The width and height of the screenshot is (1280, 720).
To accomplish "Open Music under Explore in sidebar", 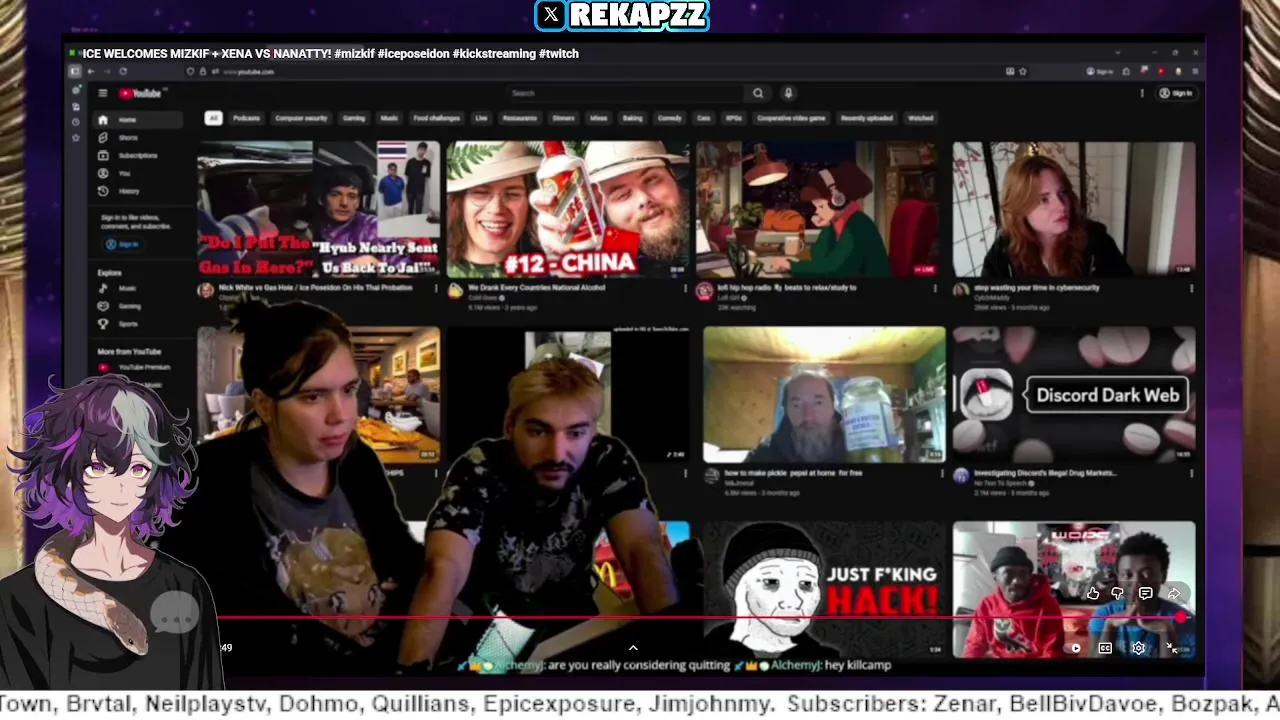I will click(x=138, y=288).
